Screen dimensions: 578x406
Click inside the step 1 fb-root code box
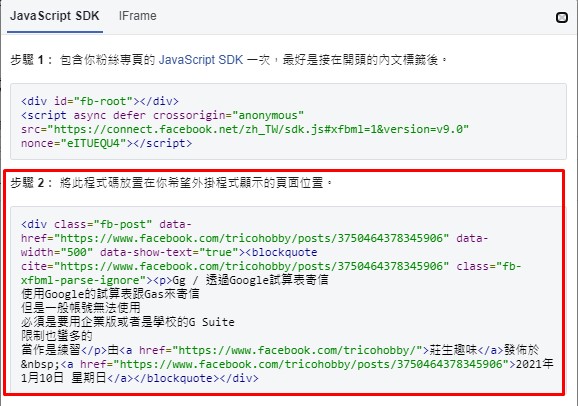click(288, 121)
